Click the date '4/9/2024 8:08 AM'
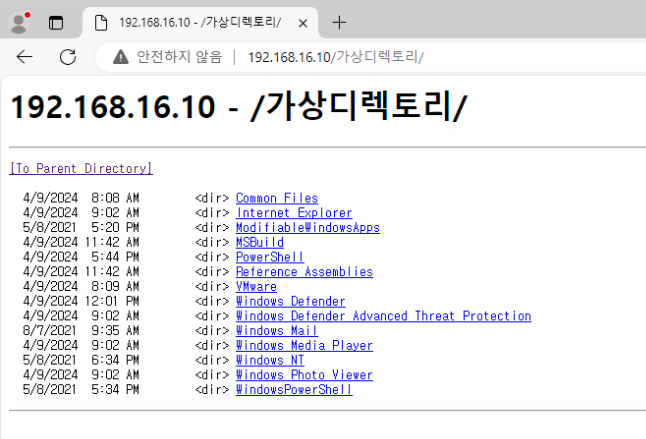The width and height of the screenshot is (646, 439). point(81,198)
